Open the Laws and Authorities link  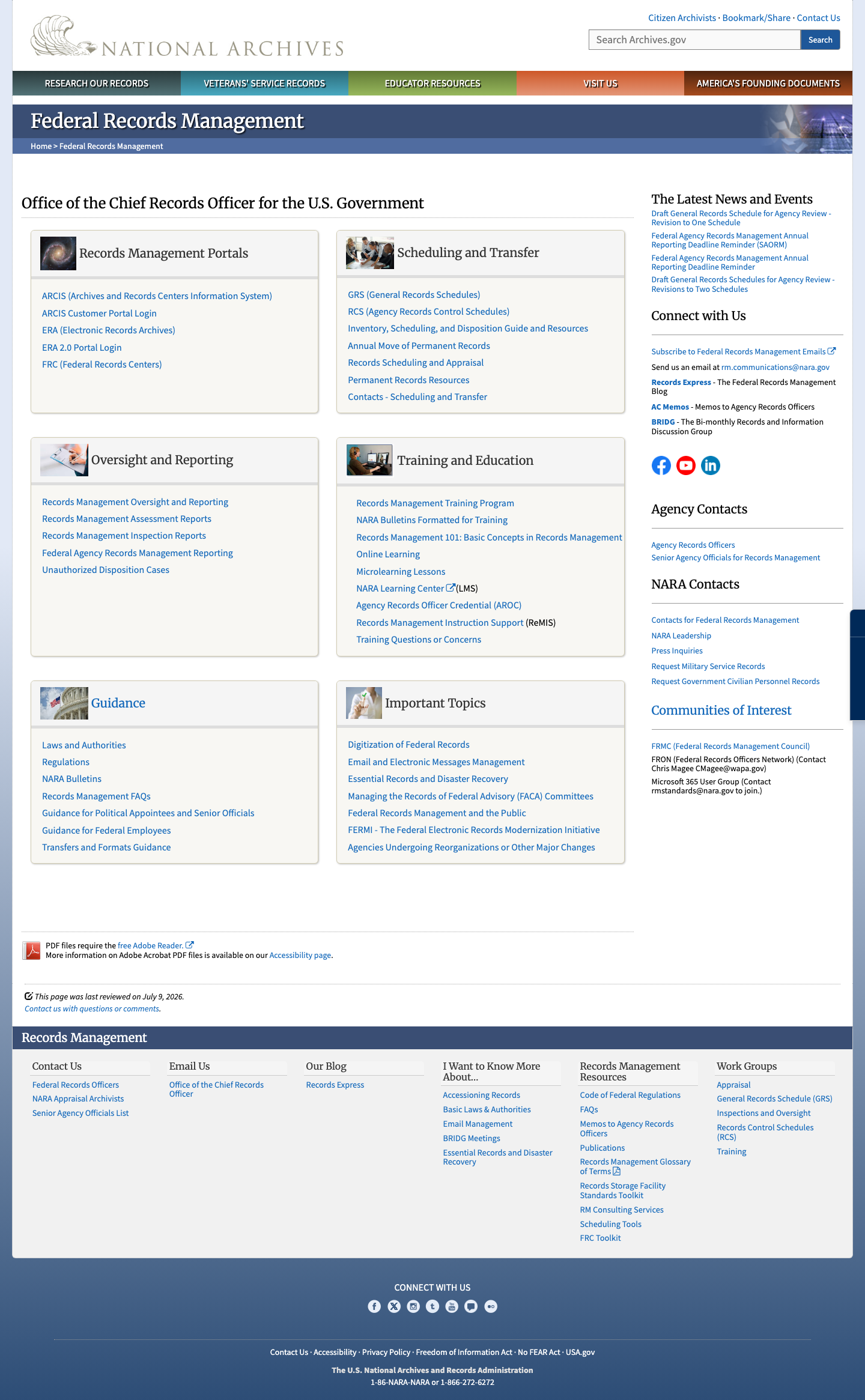[84, 745]
